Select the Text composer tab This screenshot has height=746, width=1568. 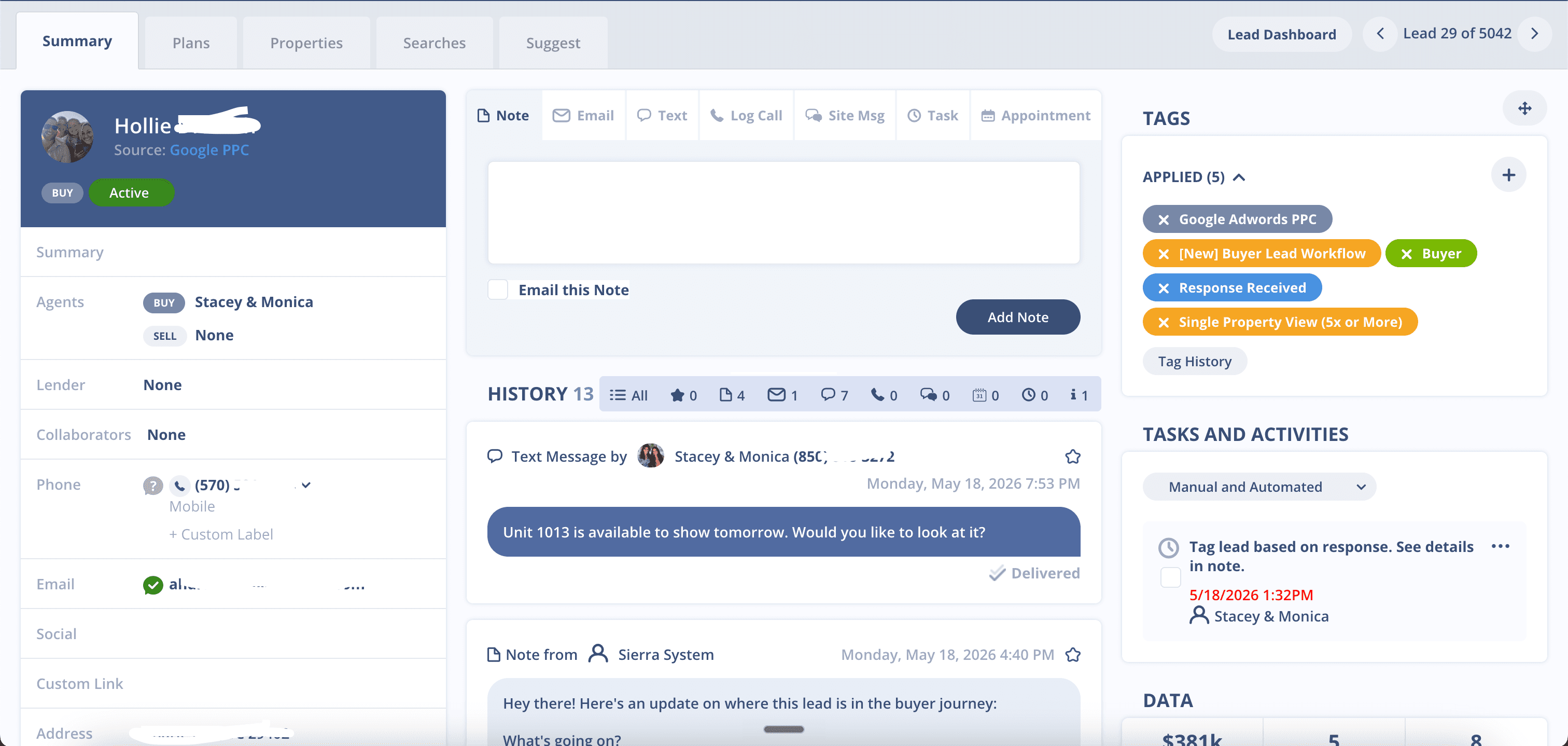(x=662, y=115)
